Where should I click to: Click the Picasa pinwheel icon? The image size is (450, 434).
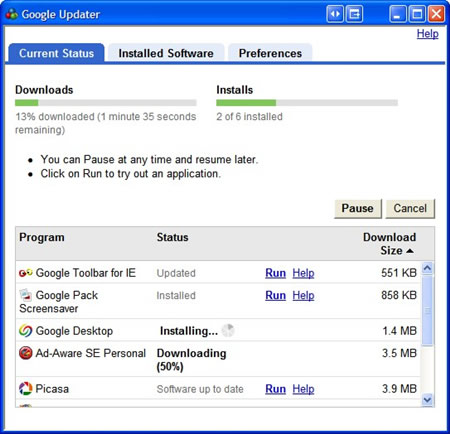(x=26, y=389)
